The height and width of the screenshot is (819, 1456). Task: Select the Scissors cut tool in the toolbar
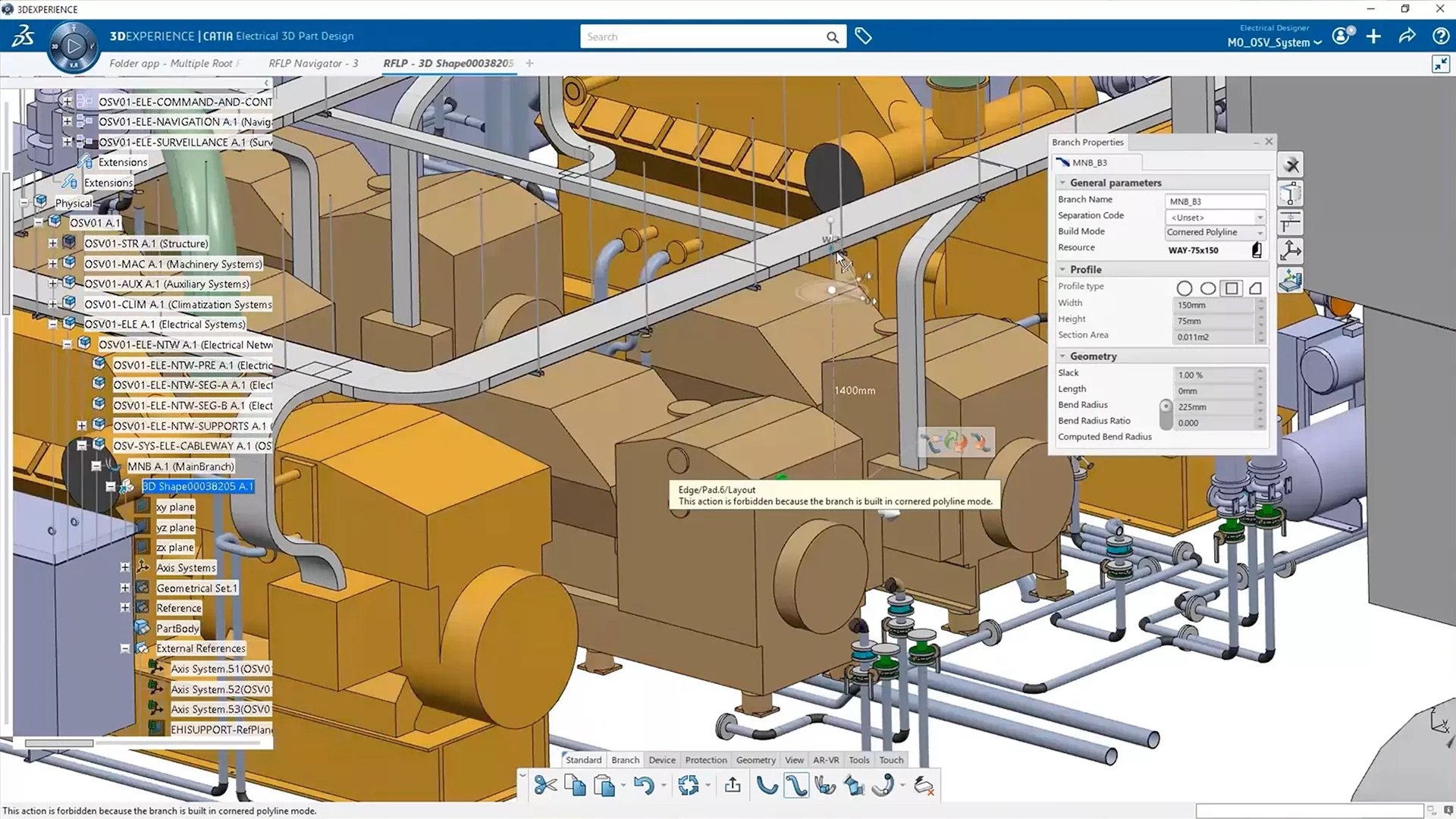click(544, 785)
